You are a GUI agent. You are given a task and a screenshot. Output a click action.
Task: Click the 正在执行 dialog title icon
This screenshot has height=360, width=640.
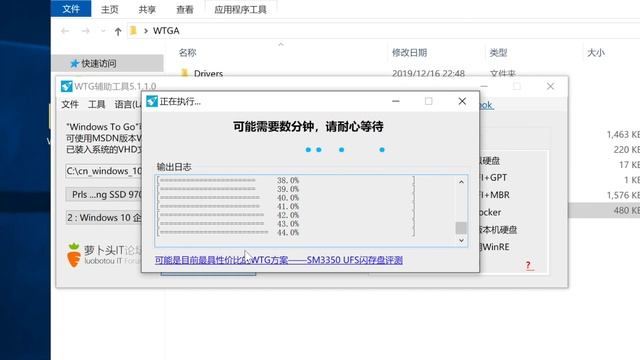[x=152, y=101]
